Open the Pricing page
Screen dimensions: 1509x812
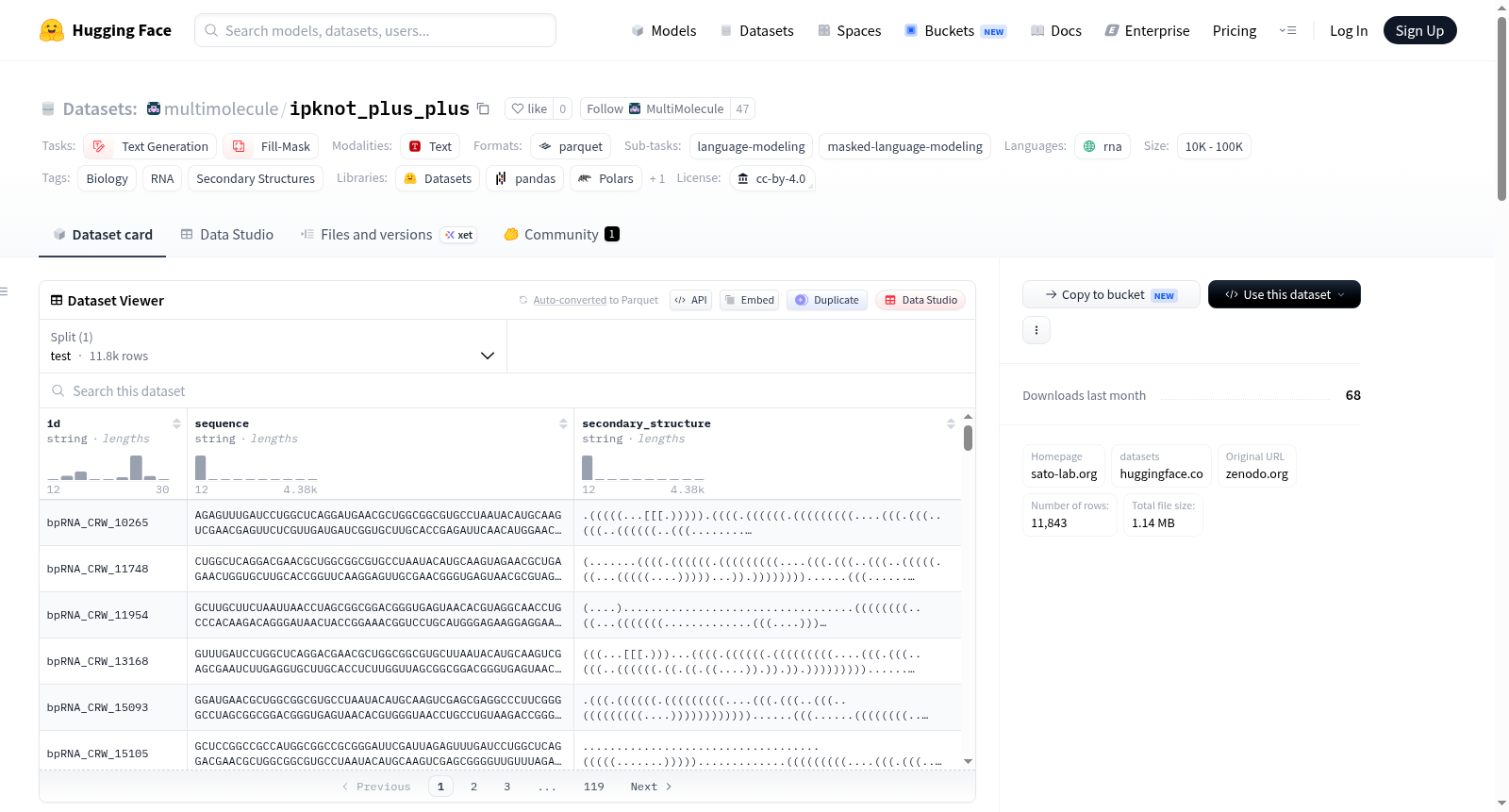click(1235, 30)
